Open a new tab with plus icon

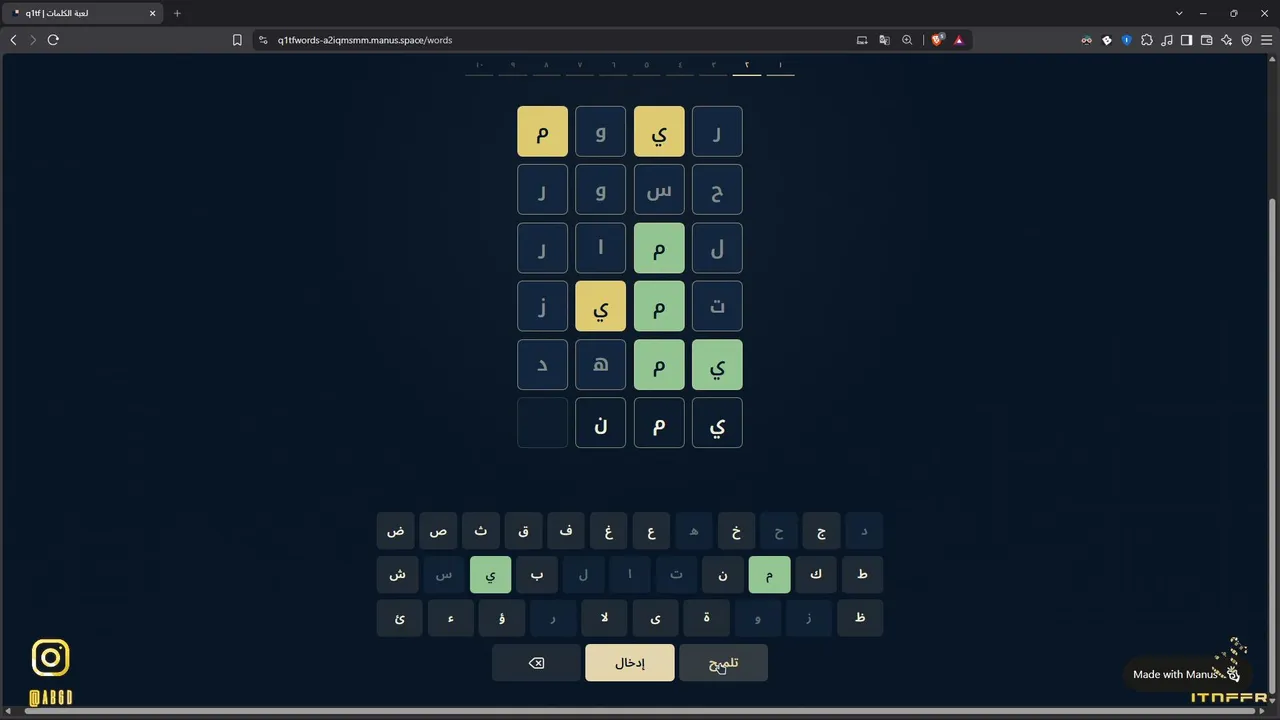(177, 13)
